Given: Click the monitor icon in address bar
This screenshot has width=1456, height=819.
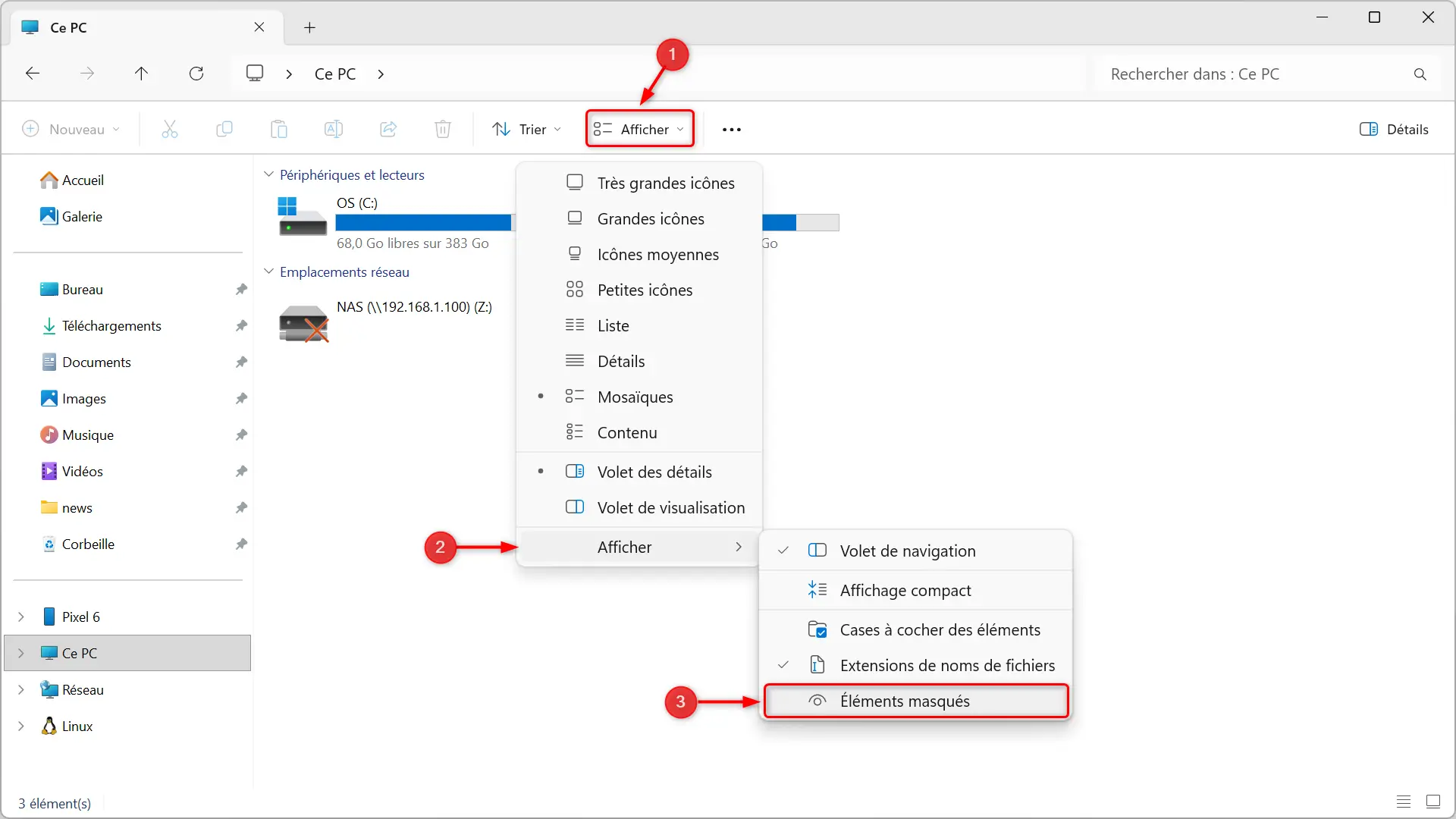Looking at the screenshot, I should 255,74.
